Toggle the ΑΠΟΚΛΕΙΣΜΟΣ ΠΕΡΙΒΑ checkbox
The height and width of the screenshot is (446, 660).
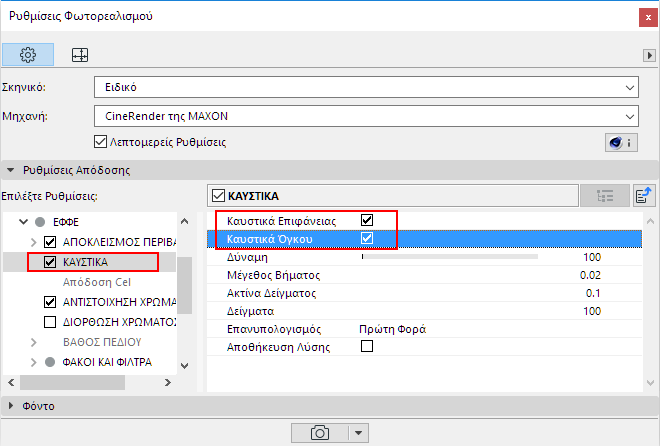pyautogui.click(x=50, y=242)
